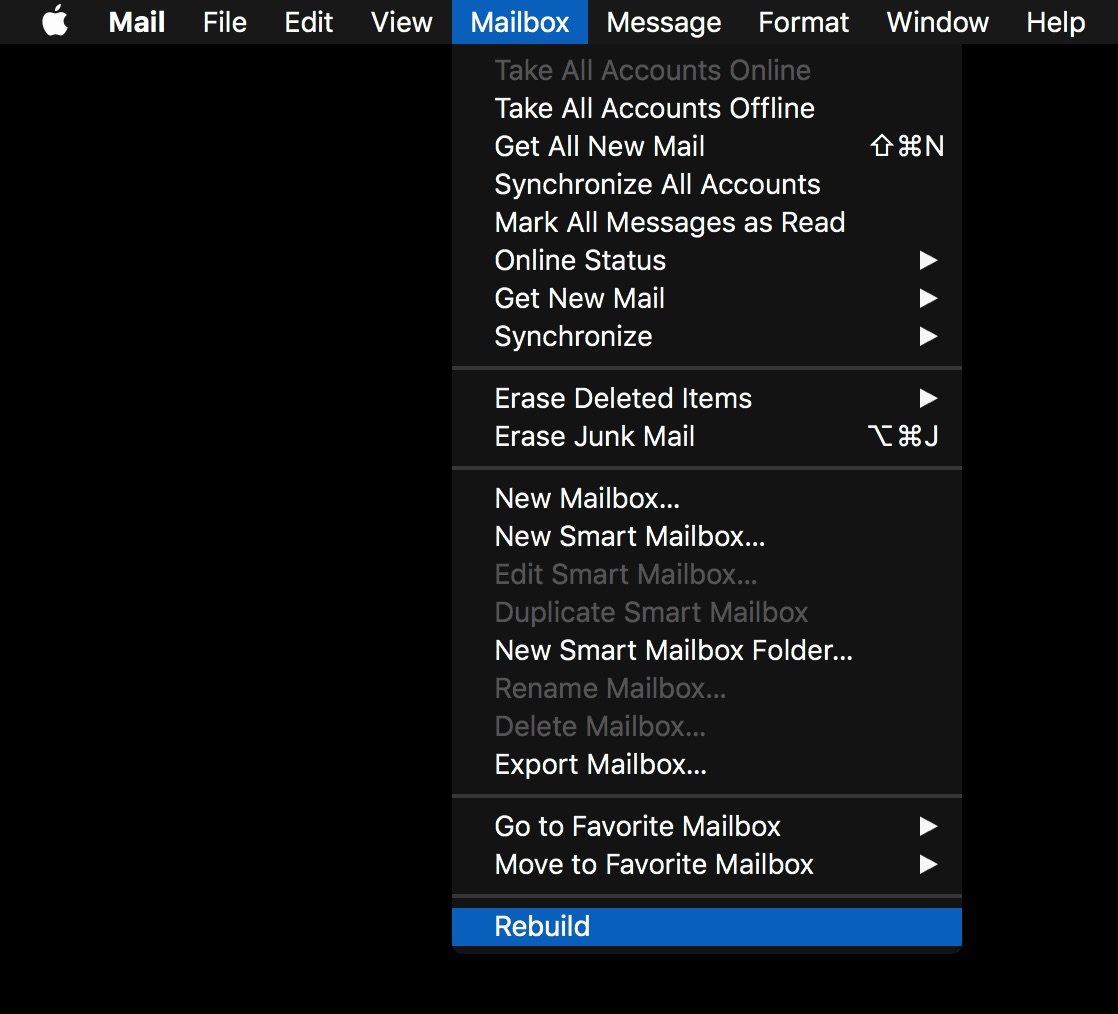
Task: Select Mark All Messages as Read
Action: pos(707,222)
